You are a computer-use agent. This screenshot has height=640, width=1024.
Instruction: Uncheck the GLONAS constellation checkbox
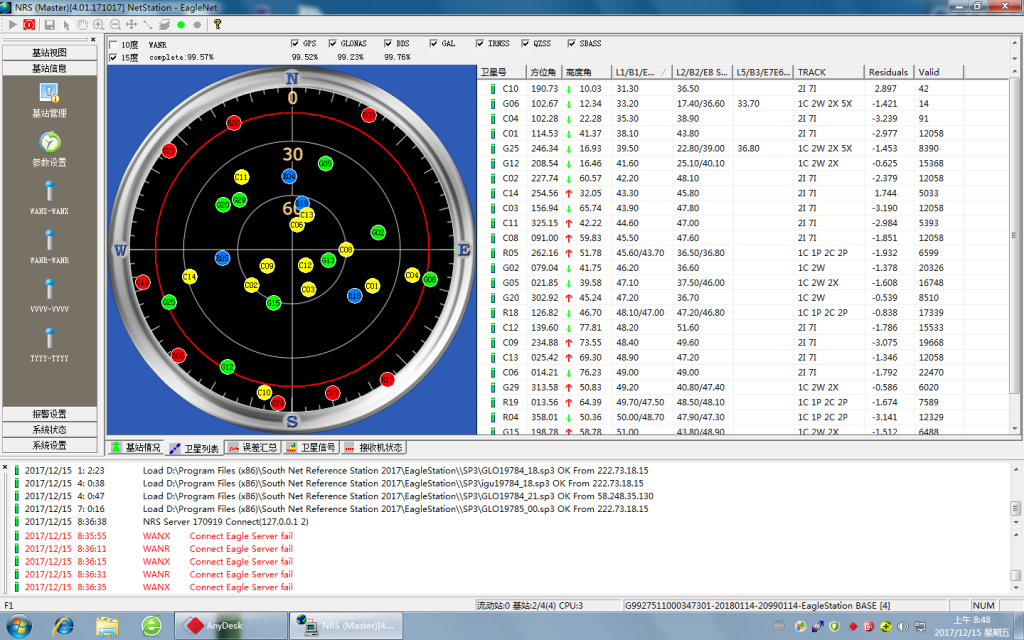click(x=333, y=44)
